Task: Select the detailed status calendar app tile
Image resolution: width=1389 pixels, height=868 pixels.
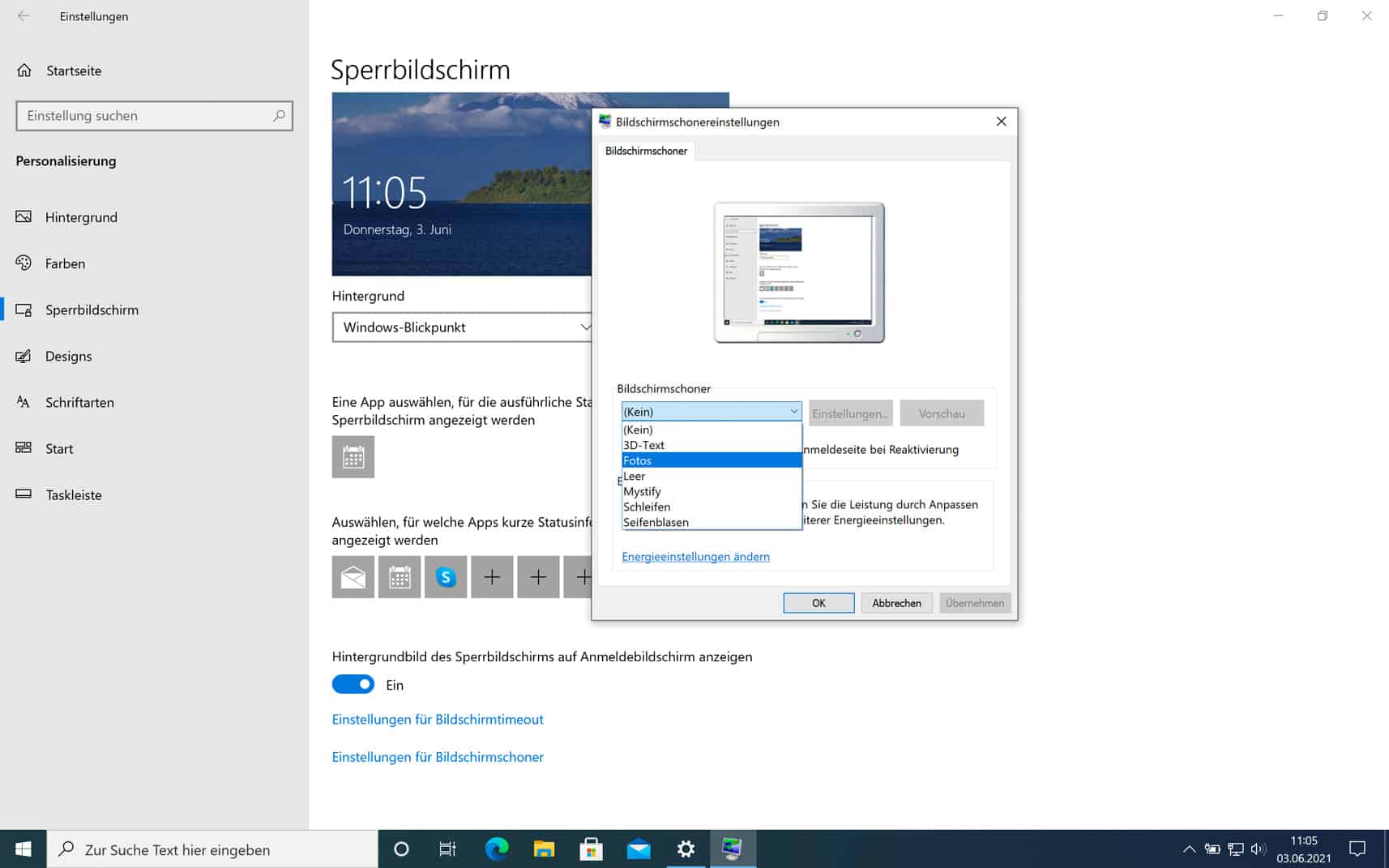Action: point(353,457)
